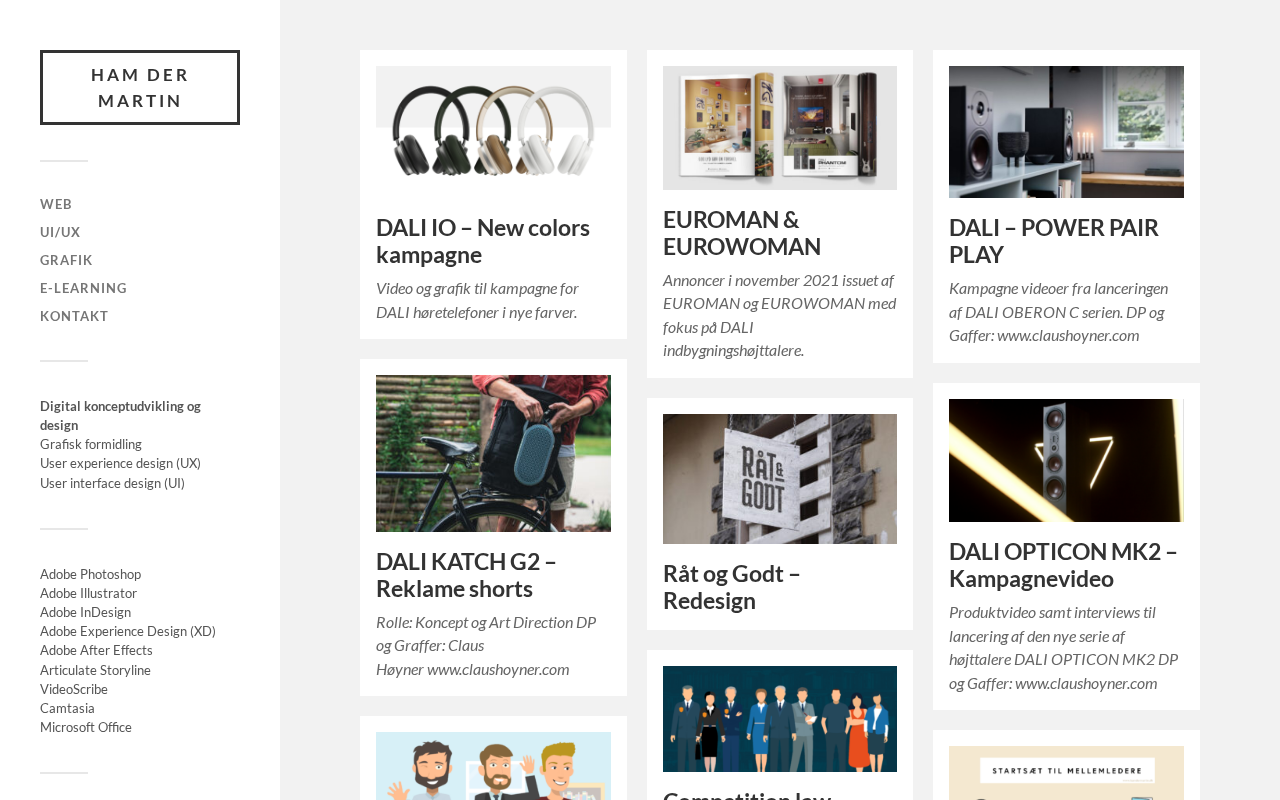1280x800 pixels.
Task: Click the 'Kampagne videoer fra lanceringen' description
Action: [x=1058, y=312]
